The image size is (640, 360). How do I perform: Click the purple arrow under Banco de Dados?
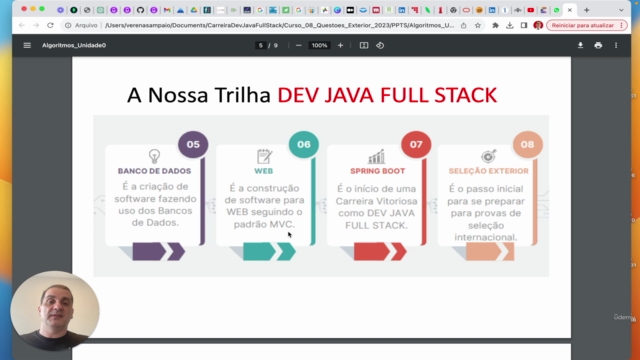(x=159, y=251)
